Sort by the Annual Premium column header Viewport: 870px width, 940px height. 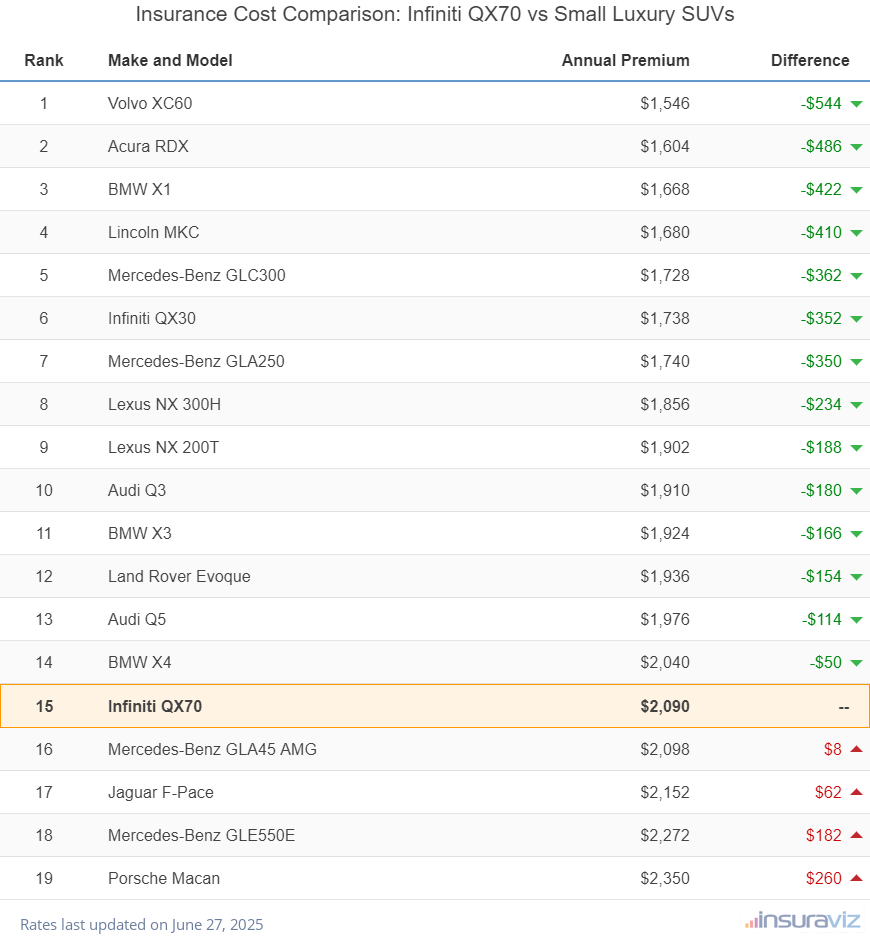pos(625,61)
